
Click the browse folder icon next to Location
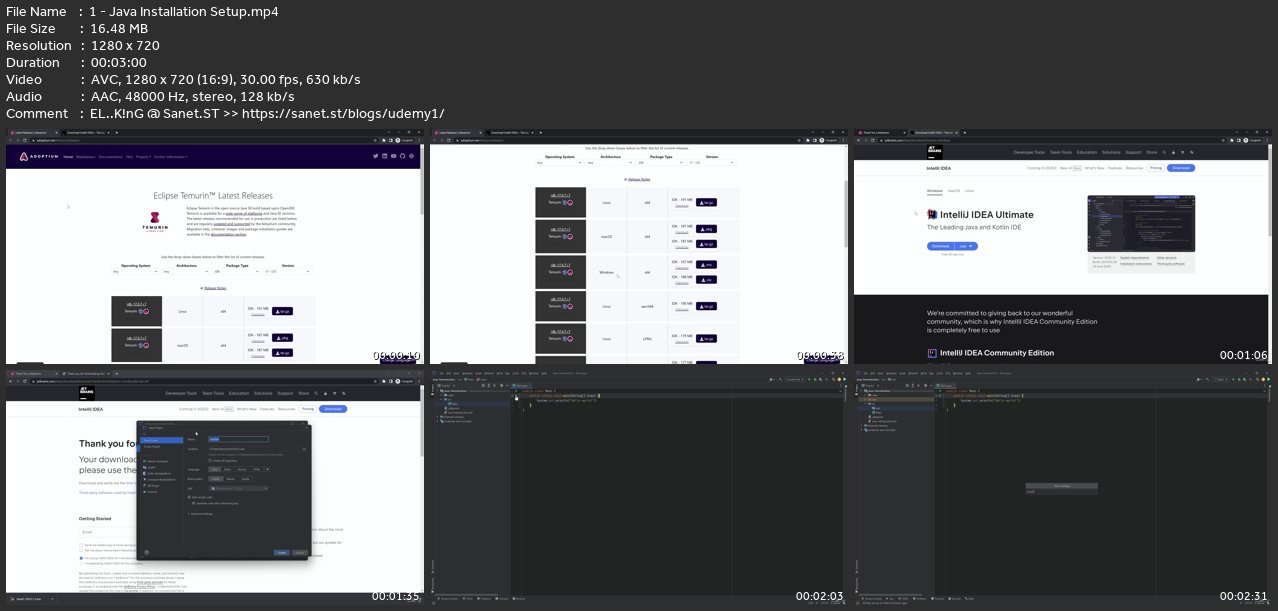tap(304, 449)
